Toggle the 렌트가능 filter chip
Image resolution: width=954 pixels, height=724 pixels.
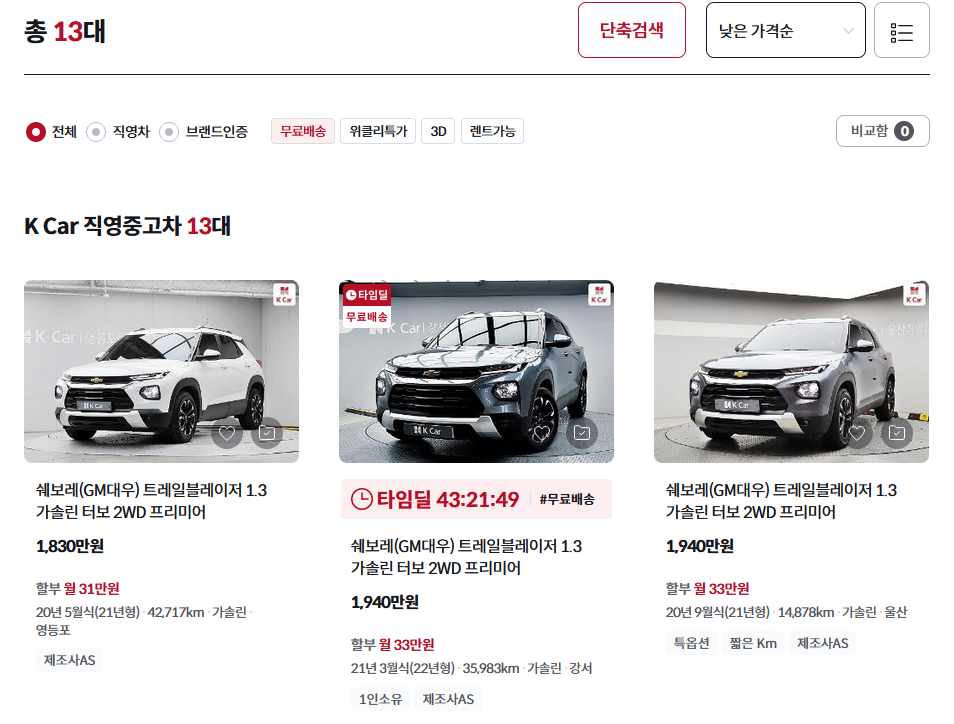pos(492,131)
